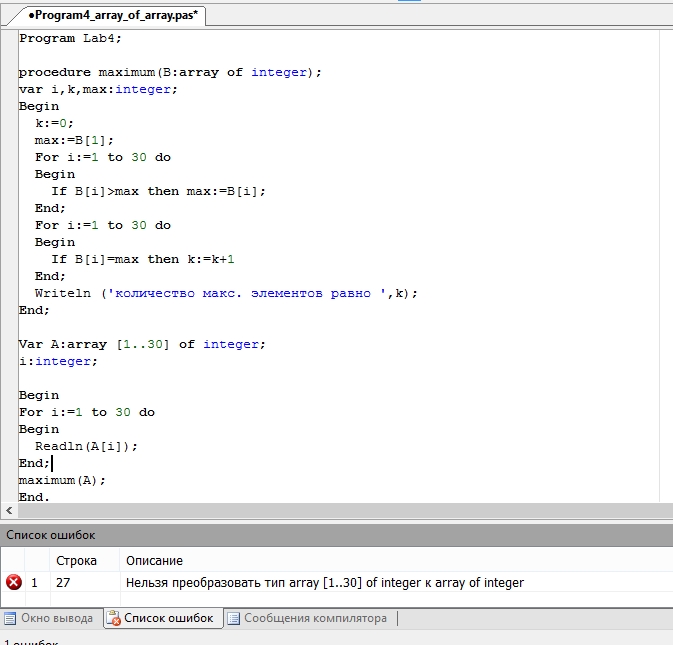Click the Writeln 'количество макс. элементов' line

[226, 293]
